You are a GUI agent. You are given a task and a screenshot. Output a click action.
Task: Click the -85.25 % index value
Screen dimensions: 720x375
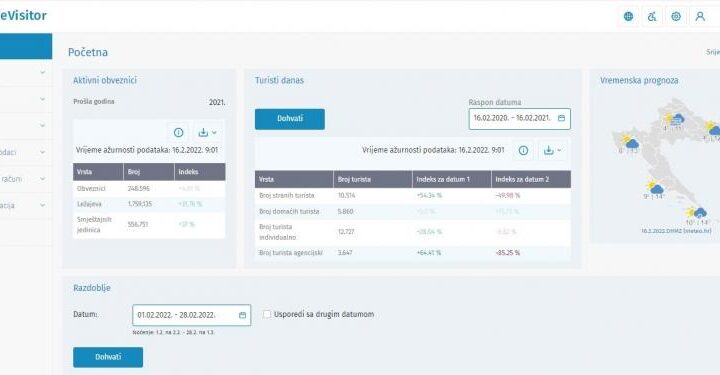[508, 253]
